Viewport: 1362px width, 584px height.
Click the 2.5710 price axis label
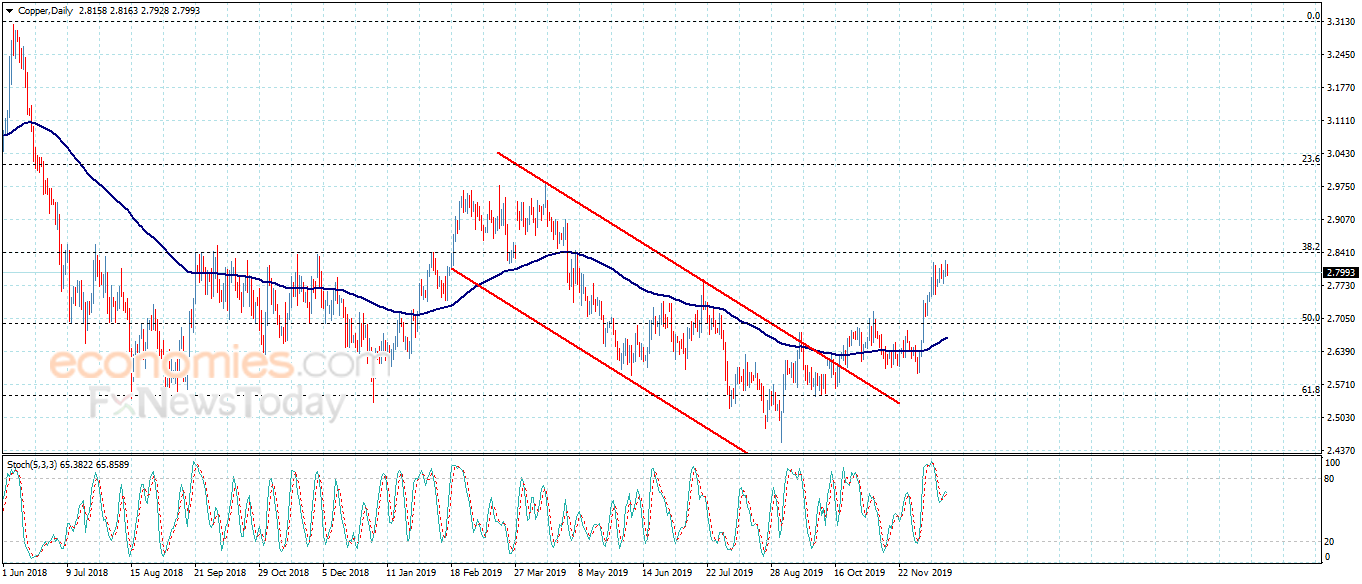1340,385
